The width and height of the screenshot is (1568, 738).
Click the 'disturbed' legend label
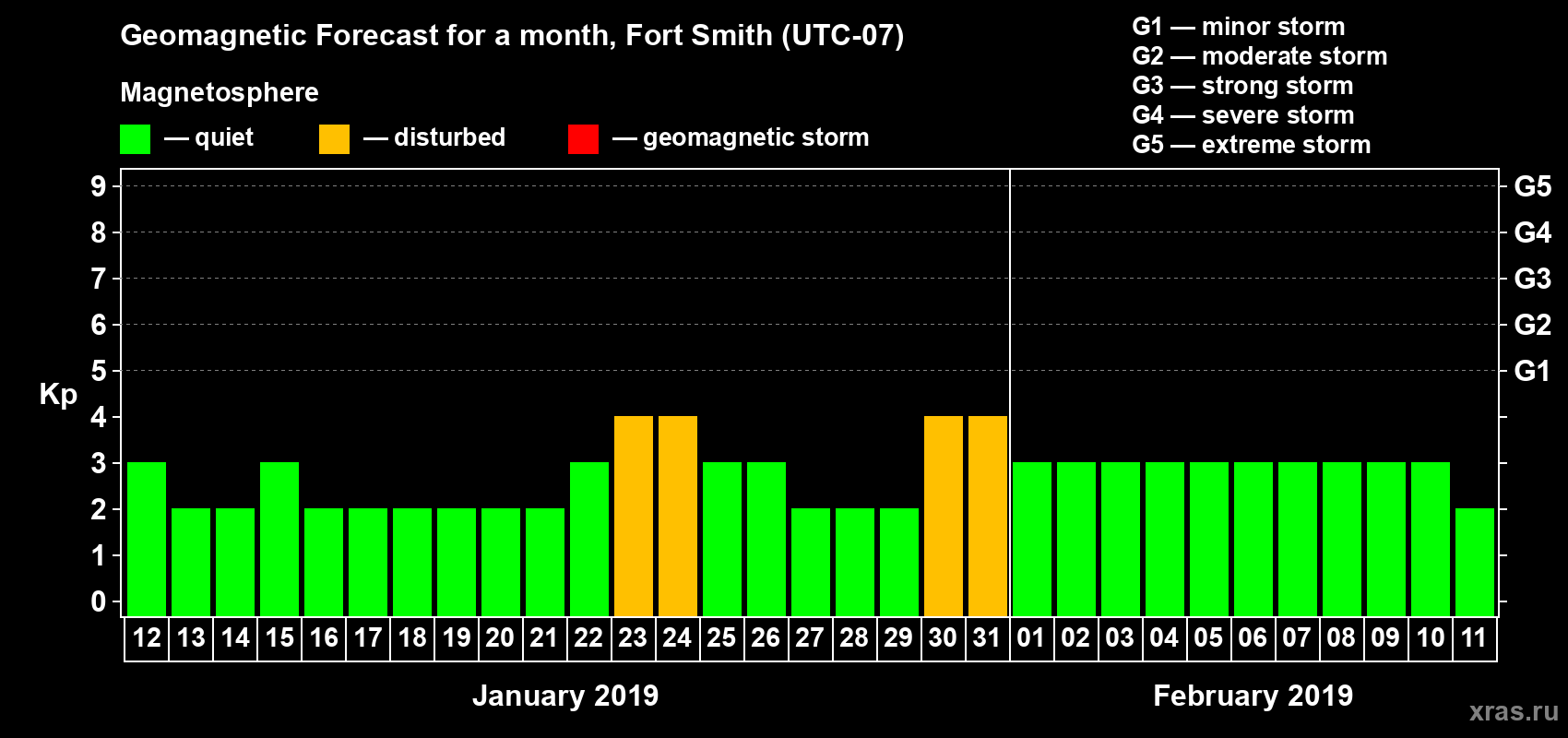click(x=449, y=137)
